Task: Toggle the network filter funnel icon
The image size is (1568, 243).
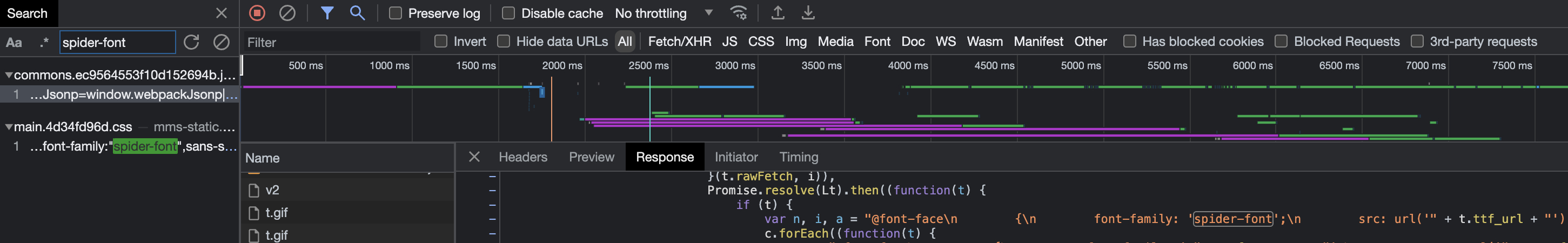Action: coord(327,13)
